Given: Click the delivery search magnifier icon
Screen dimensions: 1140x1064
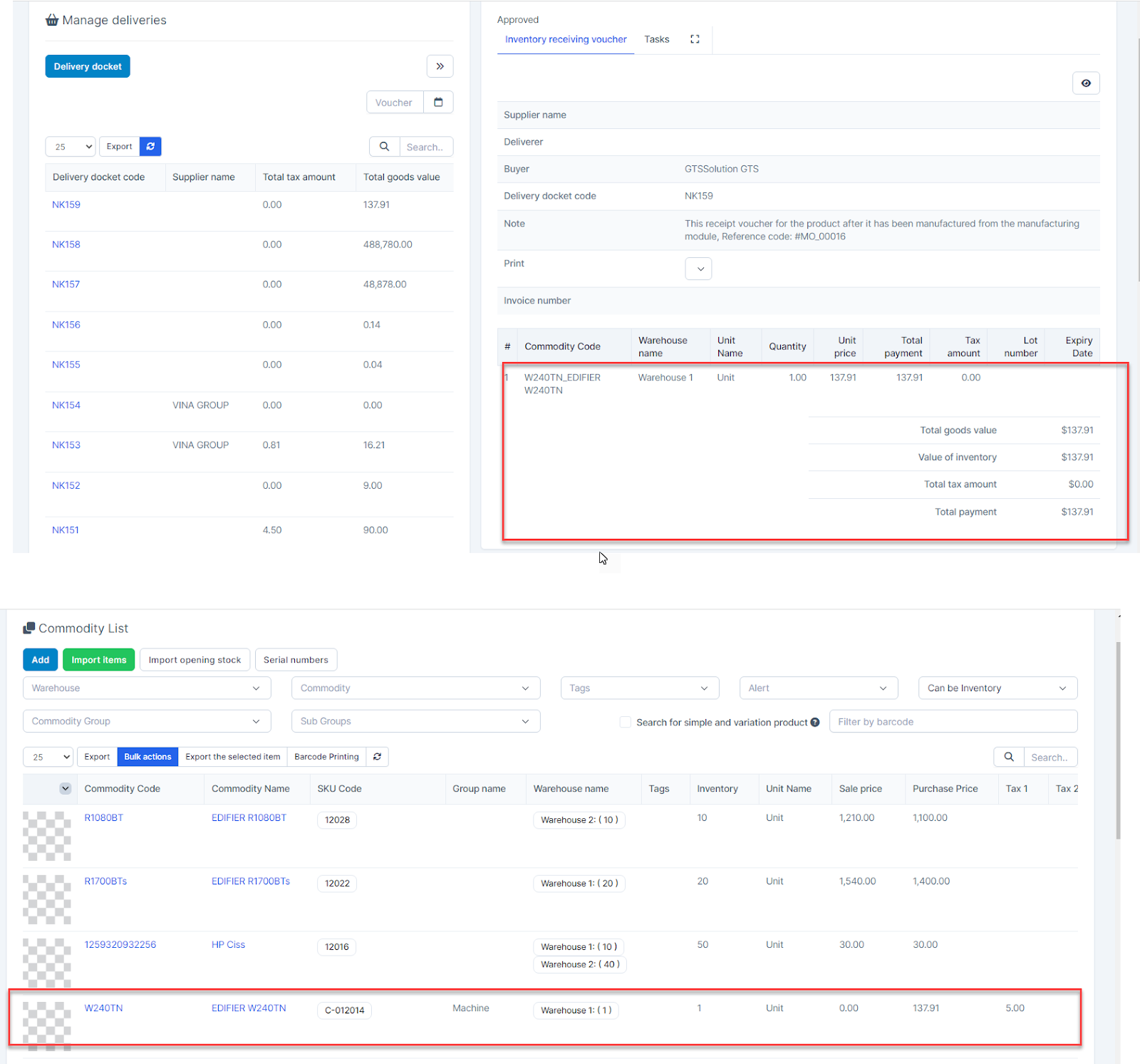Looking at the screenshot, I should pyautogui.click(x=384, y=147).
